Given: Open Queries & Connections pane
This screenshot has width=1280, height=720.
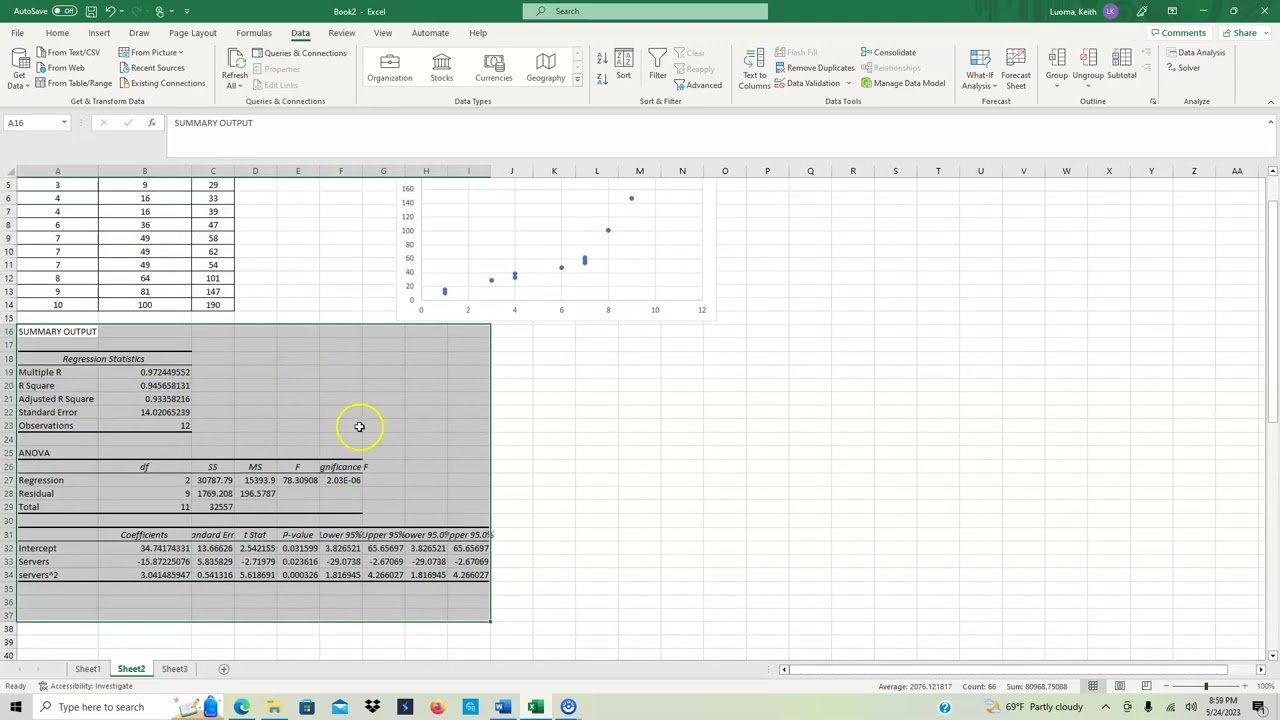Looking at the screenshot, I should pos(299,53).
